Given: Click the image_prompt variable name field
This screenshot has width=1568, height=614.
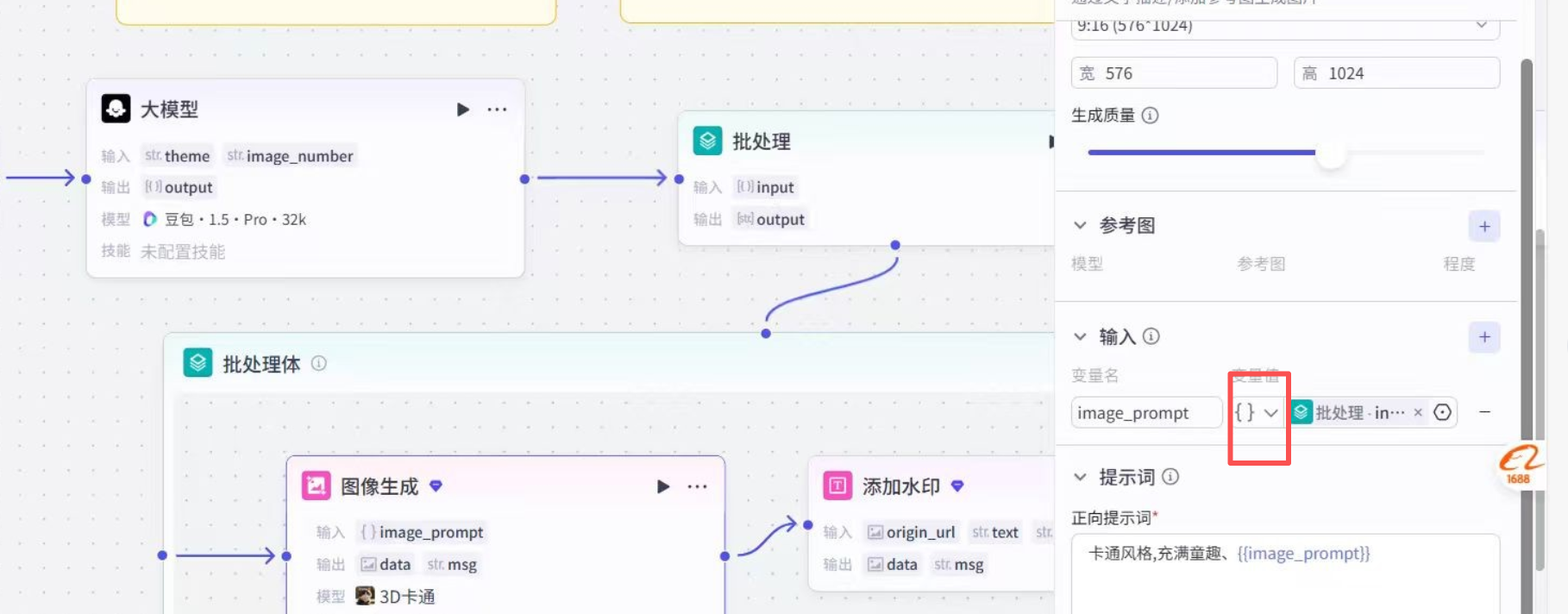Looking at the screenshot, I should [x=1145, y=413].
